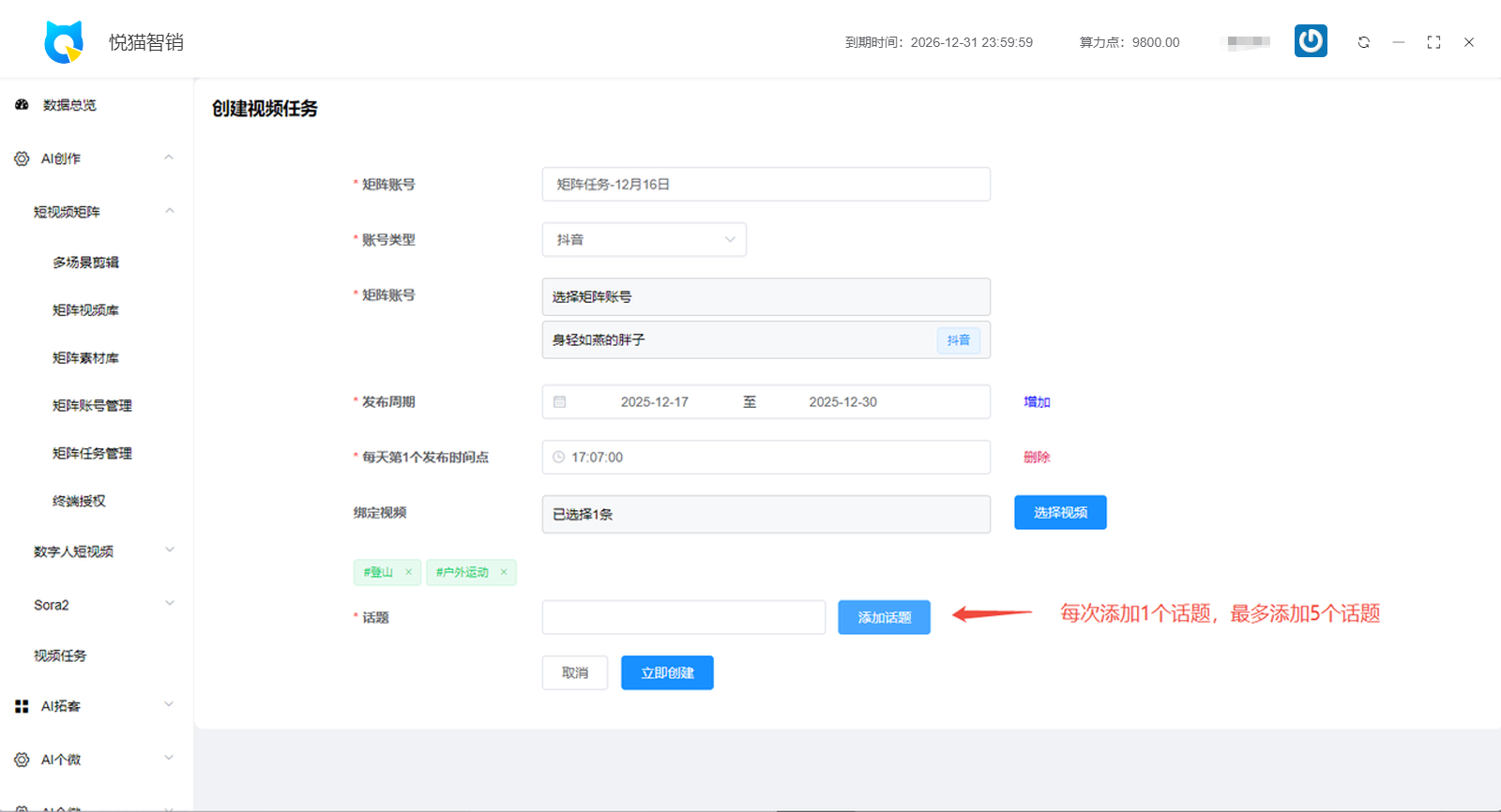Remove the #登山 topic tag

pos(408,572)
